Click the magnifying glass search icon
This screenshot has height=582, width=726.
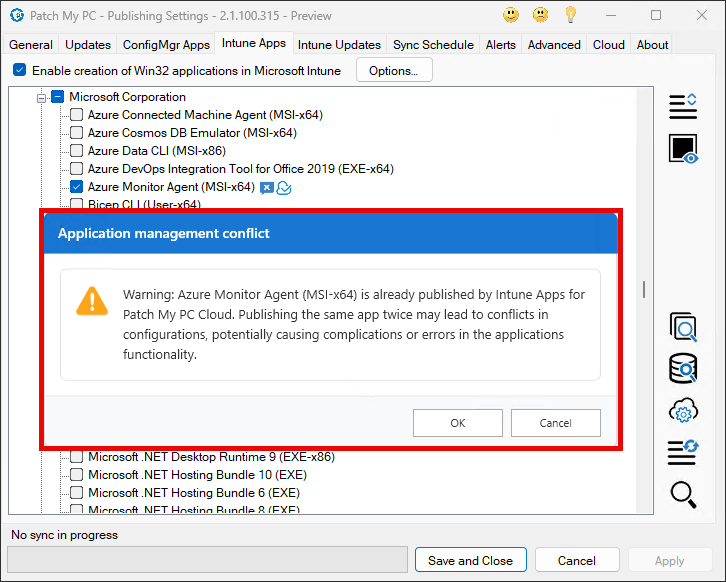tap(683, 494)
